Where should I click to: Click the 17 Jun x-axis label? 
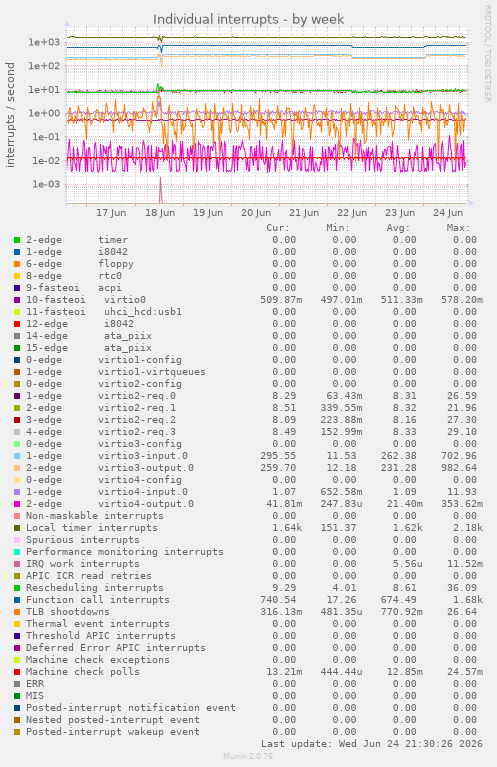pyautogui.click(x=111, y=213)
